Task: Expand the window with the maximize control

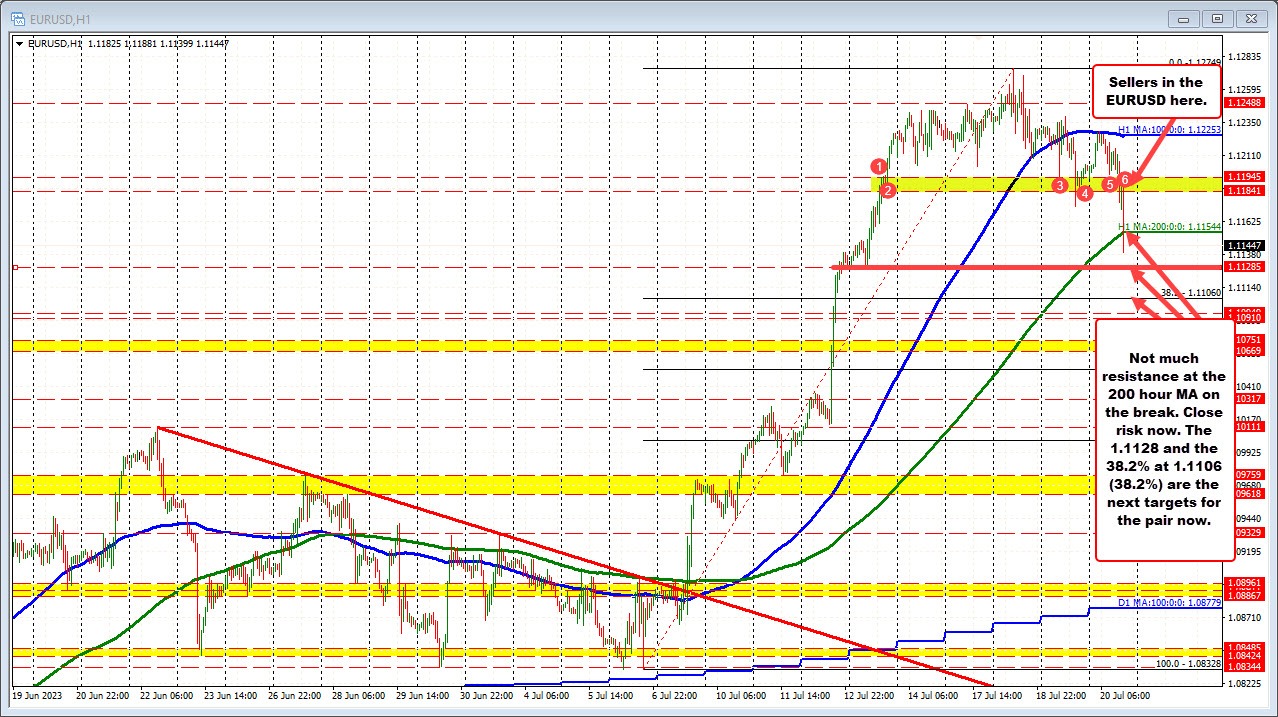Action: [1216, 18]
